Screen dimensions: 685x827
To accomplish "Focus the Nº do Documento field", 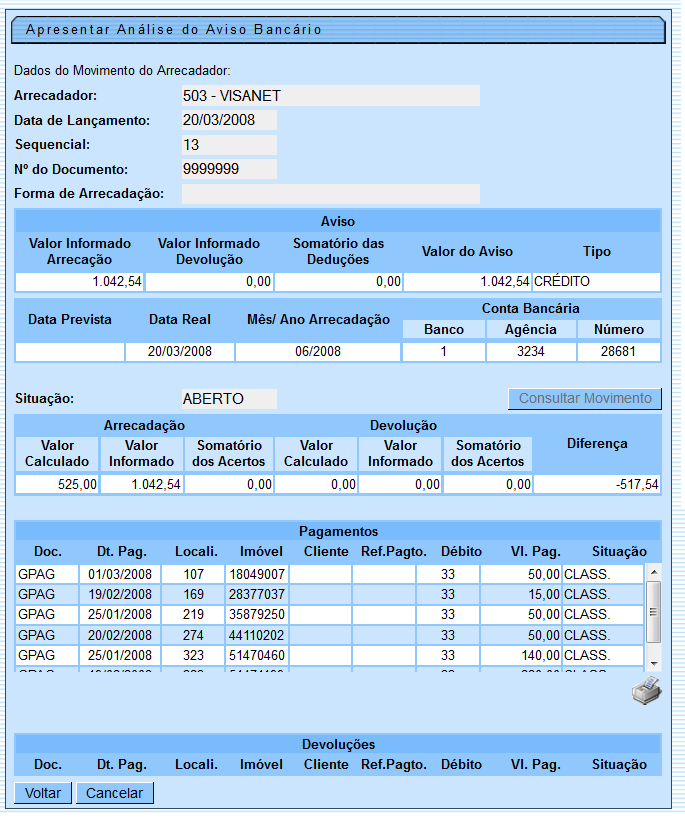I will point(229,169).
